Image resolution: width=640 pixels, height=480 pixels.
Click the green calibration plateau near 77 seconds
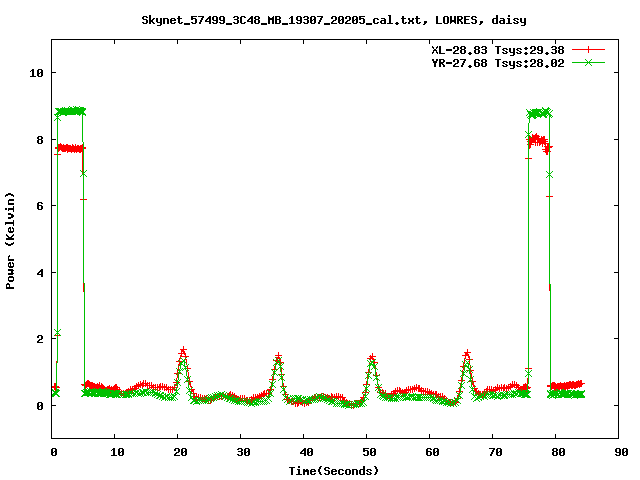pyautogui.click(x=539, y=113)
